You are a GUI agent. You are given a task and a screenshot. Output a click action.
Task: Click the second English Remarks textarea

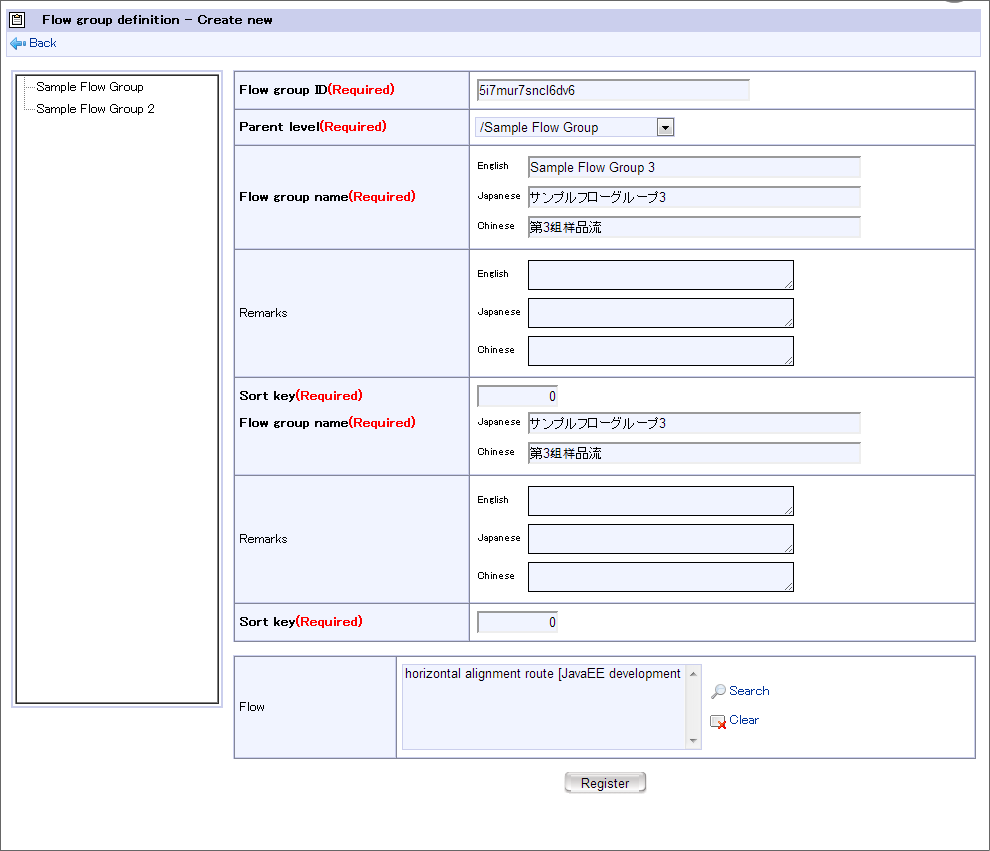660,501
